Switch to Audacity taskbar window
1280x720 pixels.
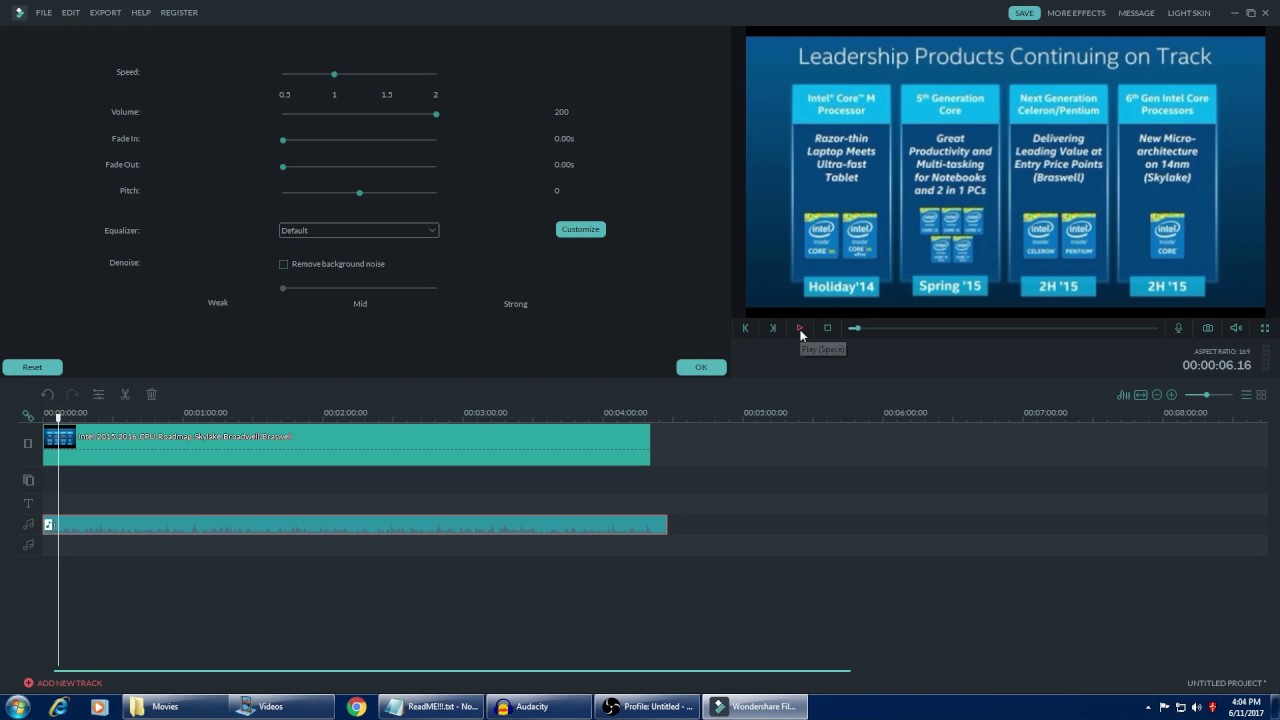539,707
